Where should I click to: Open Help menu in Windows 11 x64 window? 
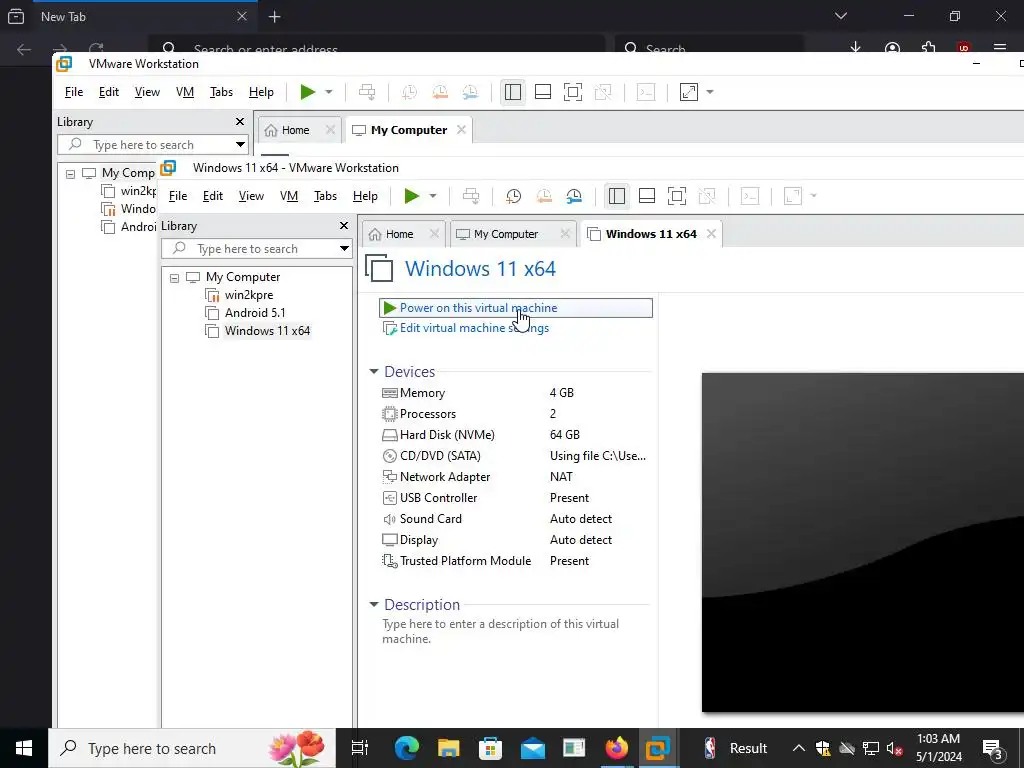[x=365, y=196]
